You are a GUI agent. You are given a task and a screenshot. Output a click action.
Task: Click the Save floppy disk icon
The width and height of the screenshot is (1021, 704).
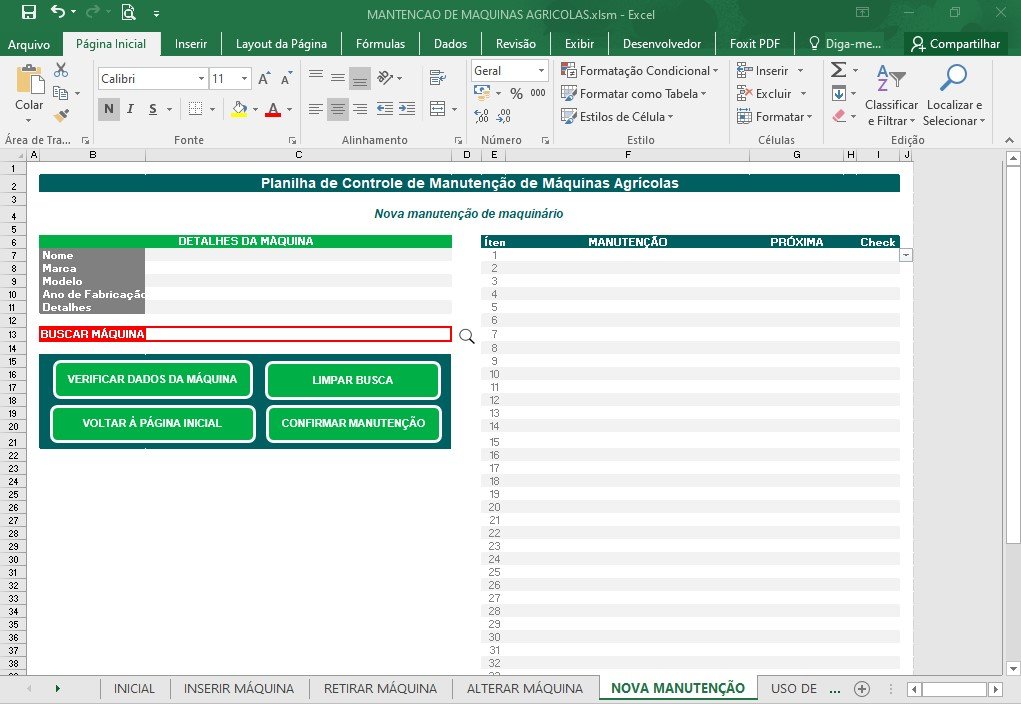29,12
